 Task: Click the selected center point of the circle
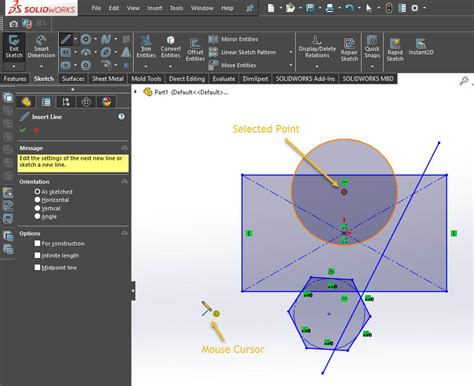[344, 192]
